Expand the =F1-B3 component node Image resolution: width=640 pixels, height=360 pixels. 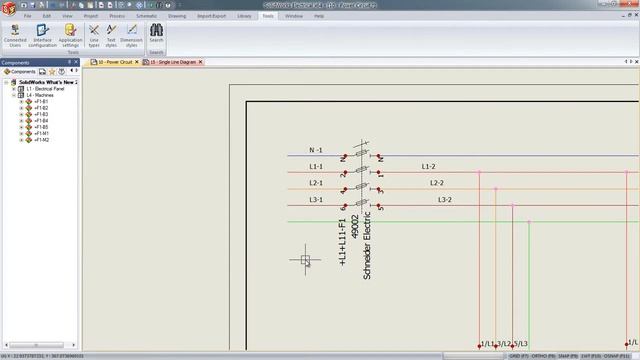pyautogui.click(x=21, y=114)
